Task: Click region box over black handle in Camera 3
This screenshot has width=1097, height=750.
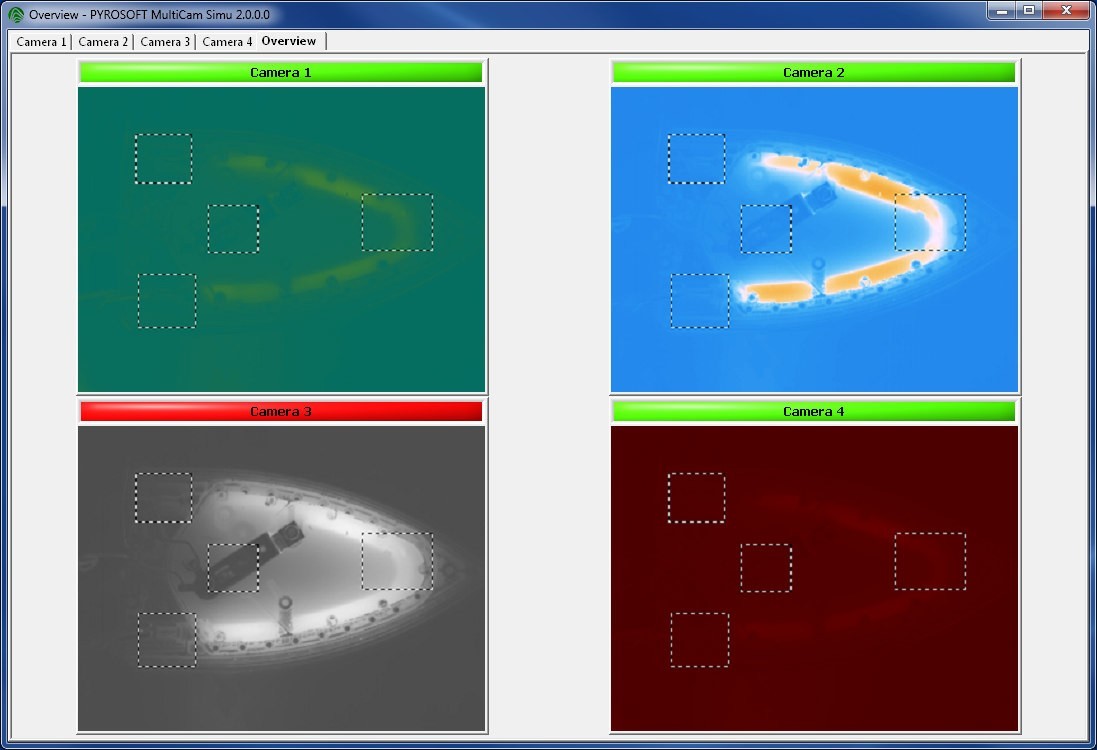Action: (x=233, y=568)
